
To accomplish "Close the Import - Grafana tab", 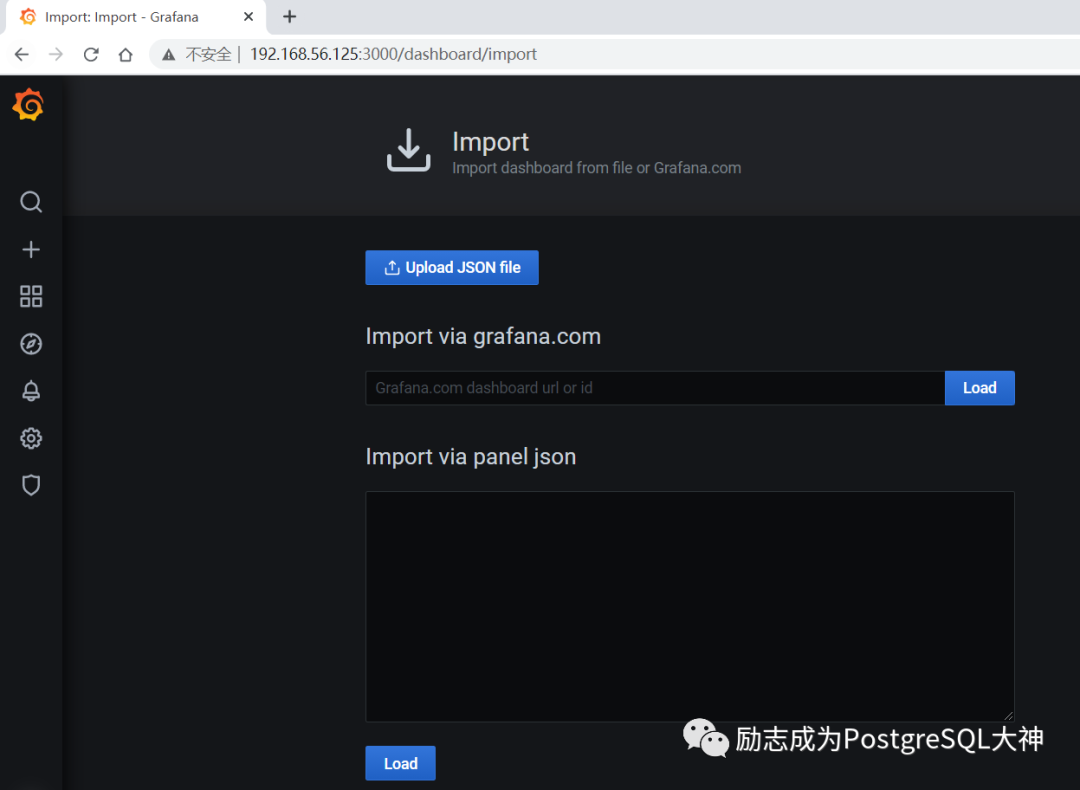I will [x=249, y=17].
